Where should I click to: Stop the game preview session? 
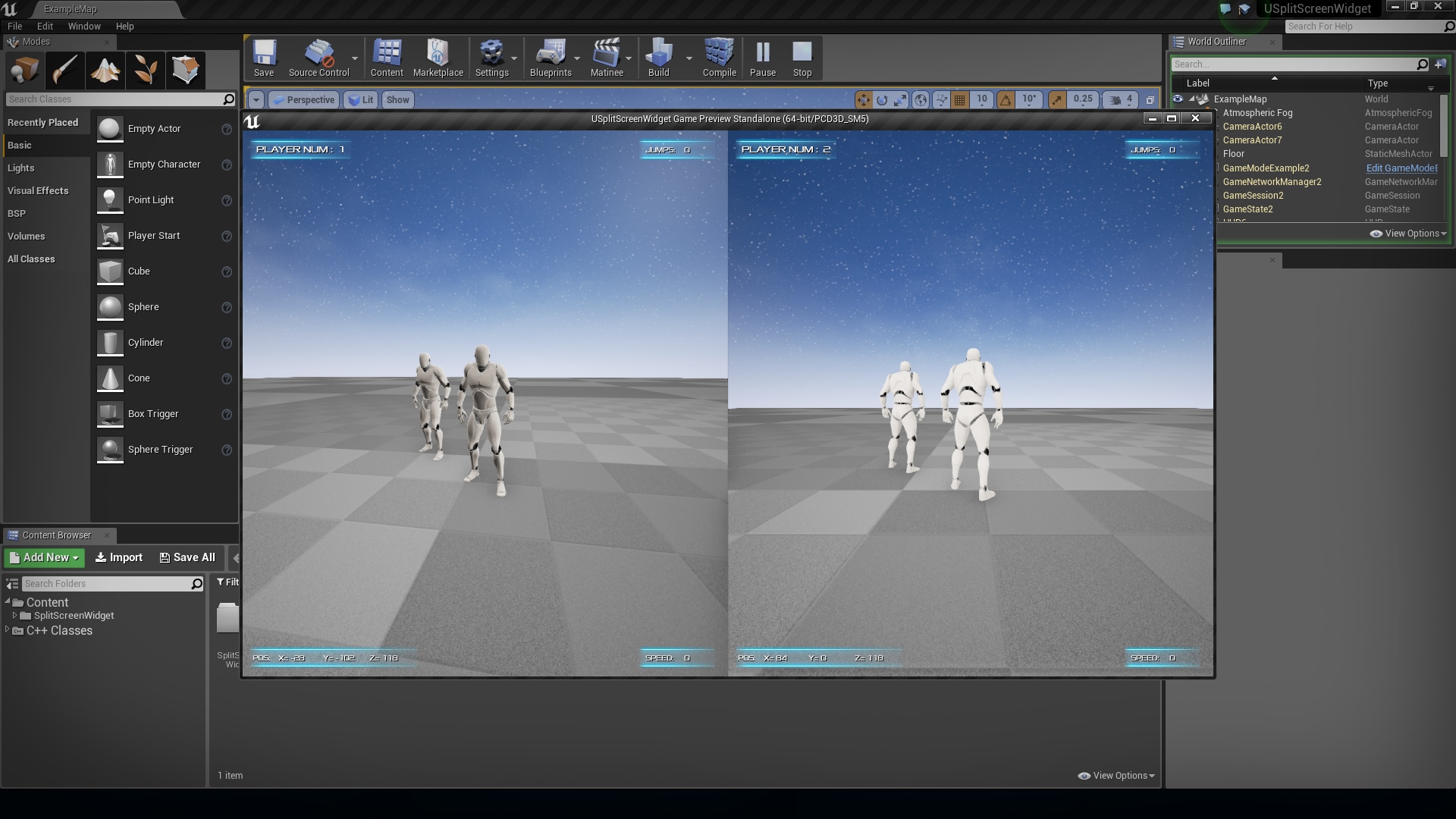tap(802, 58)
